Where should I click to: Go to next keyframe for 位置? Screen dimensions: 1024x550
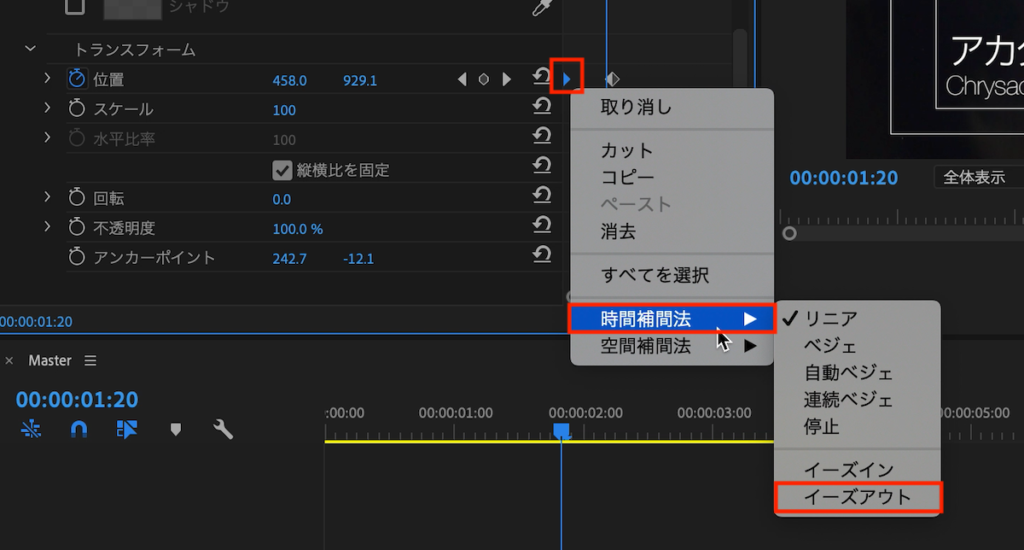pos(506,80)
